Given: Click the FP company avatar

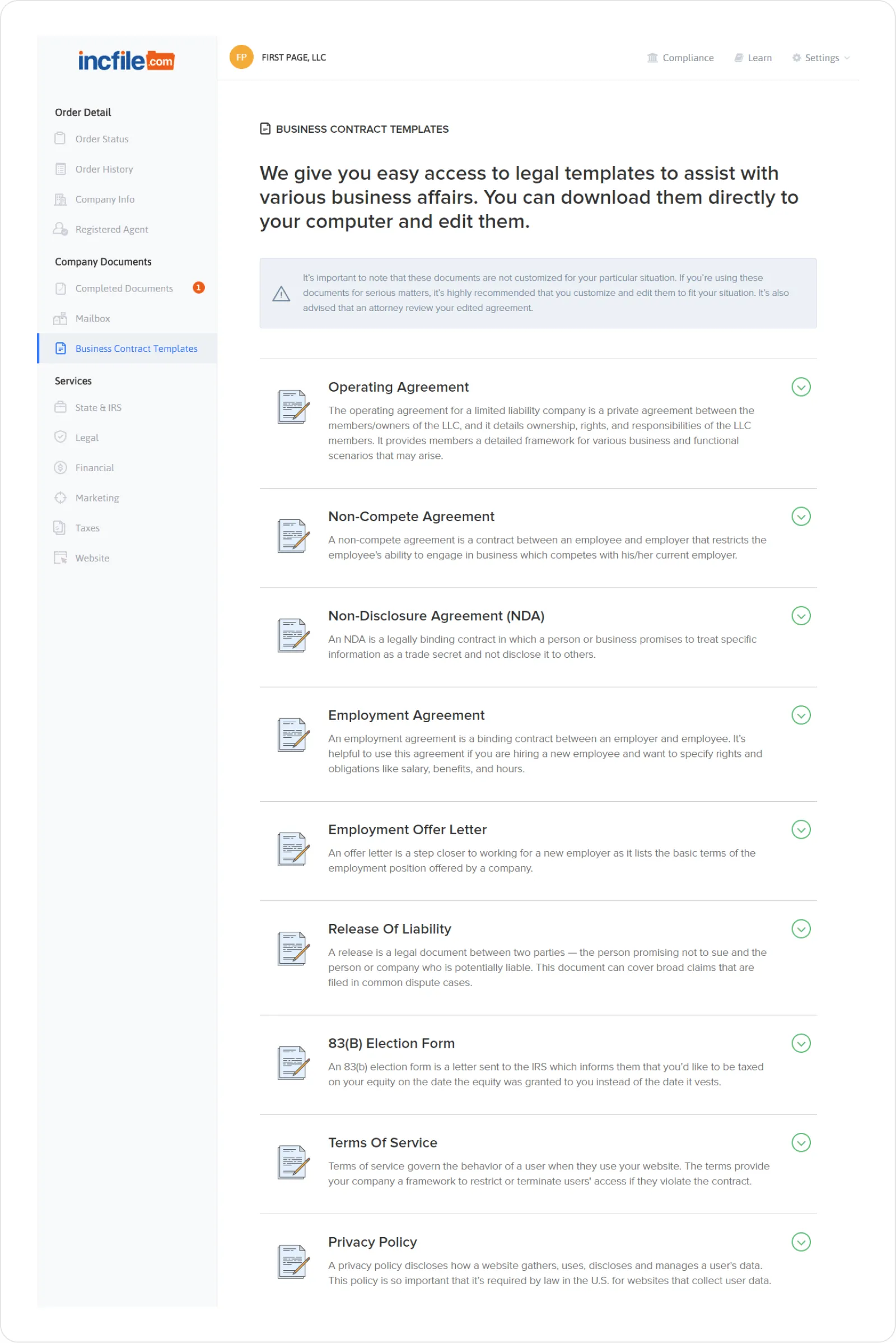Looking at the screenshot, I should (x=241, y=57).
